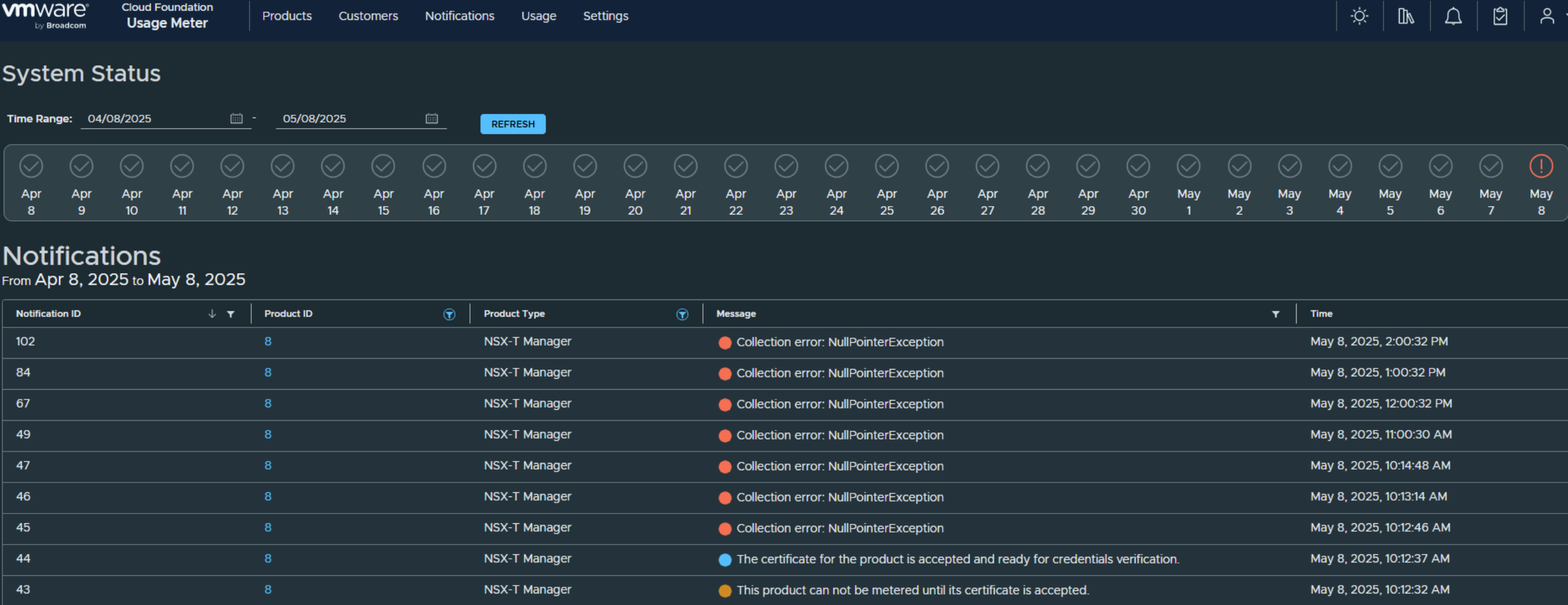Open the Products menu
This screenshot has height=605, width=1568.
[x=287, y=16]
